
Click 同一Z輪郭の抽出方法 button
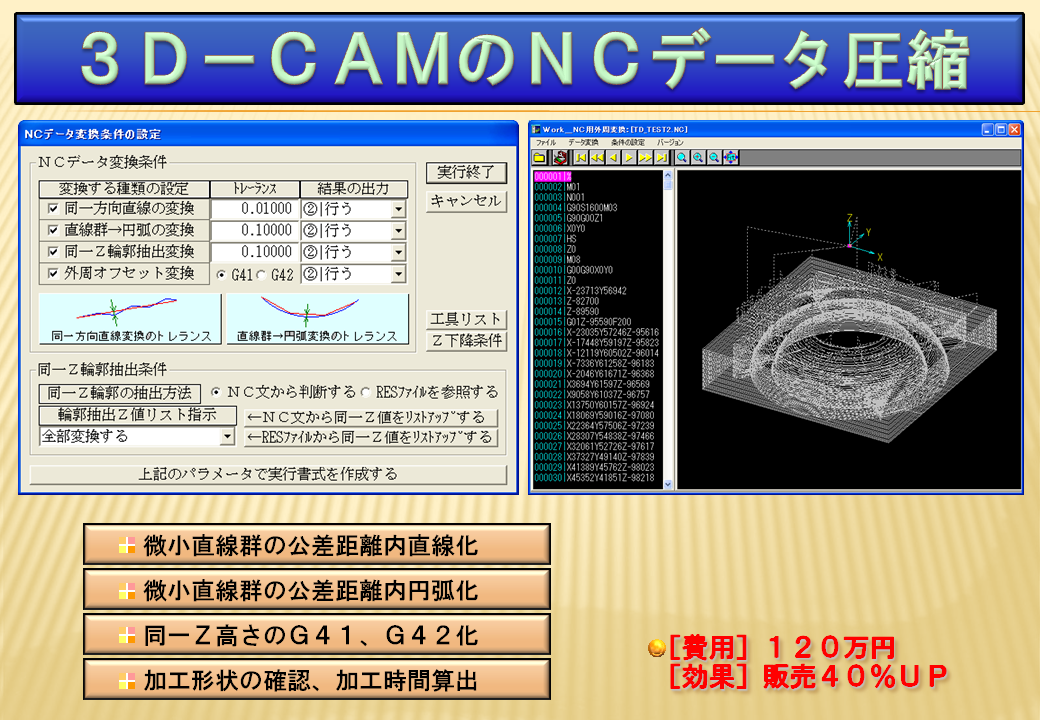pos(119,393)
